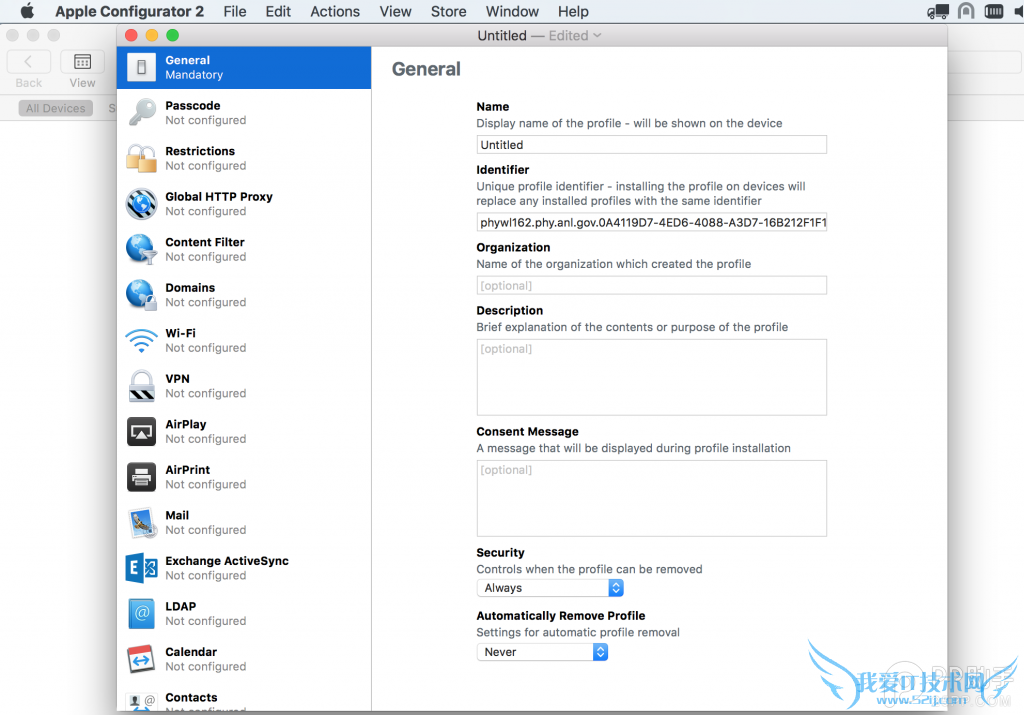Select the LDAP row label
This screenshot has width=1024, height=715.
click(x=180, y=607)
